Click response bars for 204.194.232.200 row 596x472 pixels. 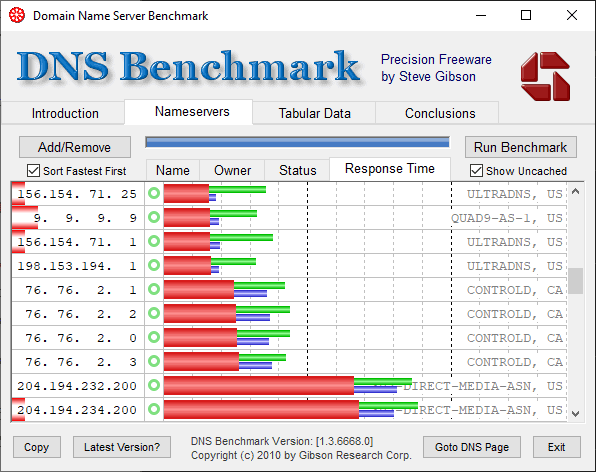(x=288, y=385)
